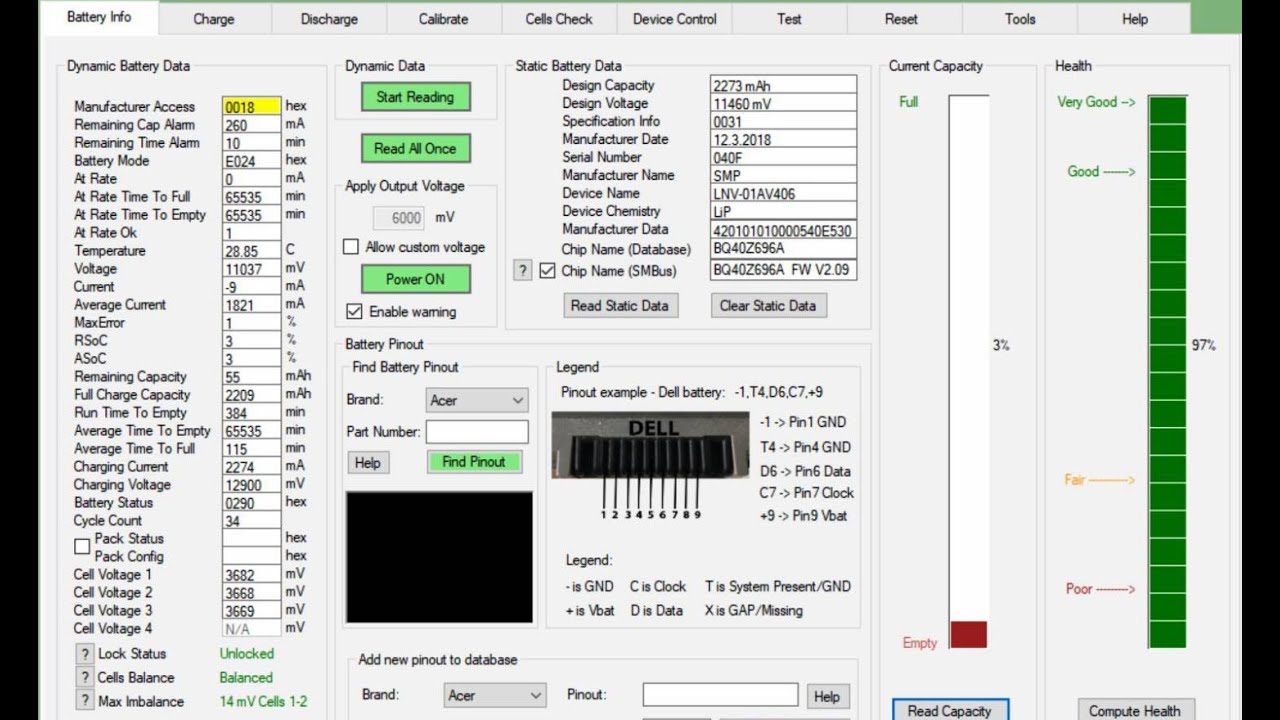The image size is (1280, 720).
Task: Click Read Static Data button
Action: tap(619, 305)
